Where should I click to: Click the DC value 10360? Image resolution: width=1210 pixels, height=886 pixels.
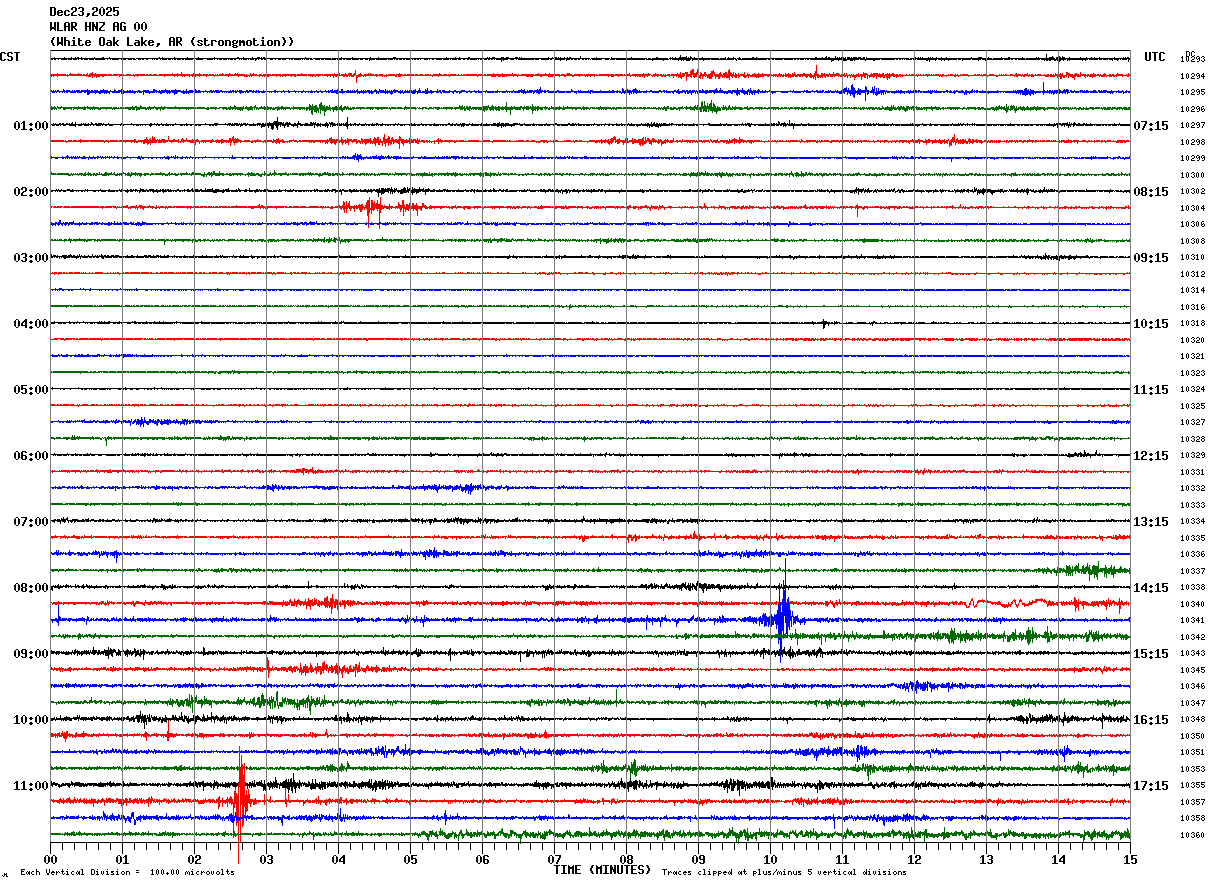click(1192, 835)
